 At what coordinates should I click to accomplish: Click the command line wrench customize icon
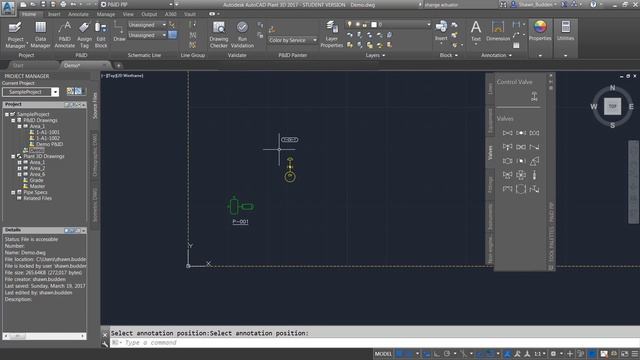105,343
